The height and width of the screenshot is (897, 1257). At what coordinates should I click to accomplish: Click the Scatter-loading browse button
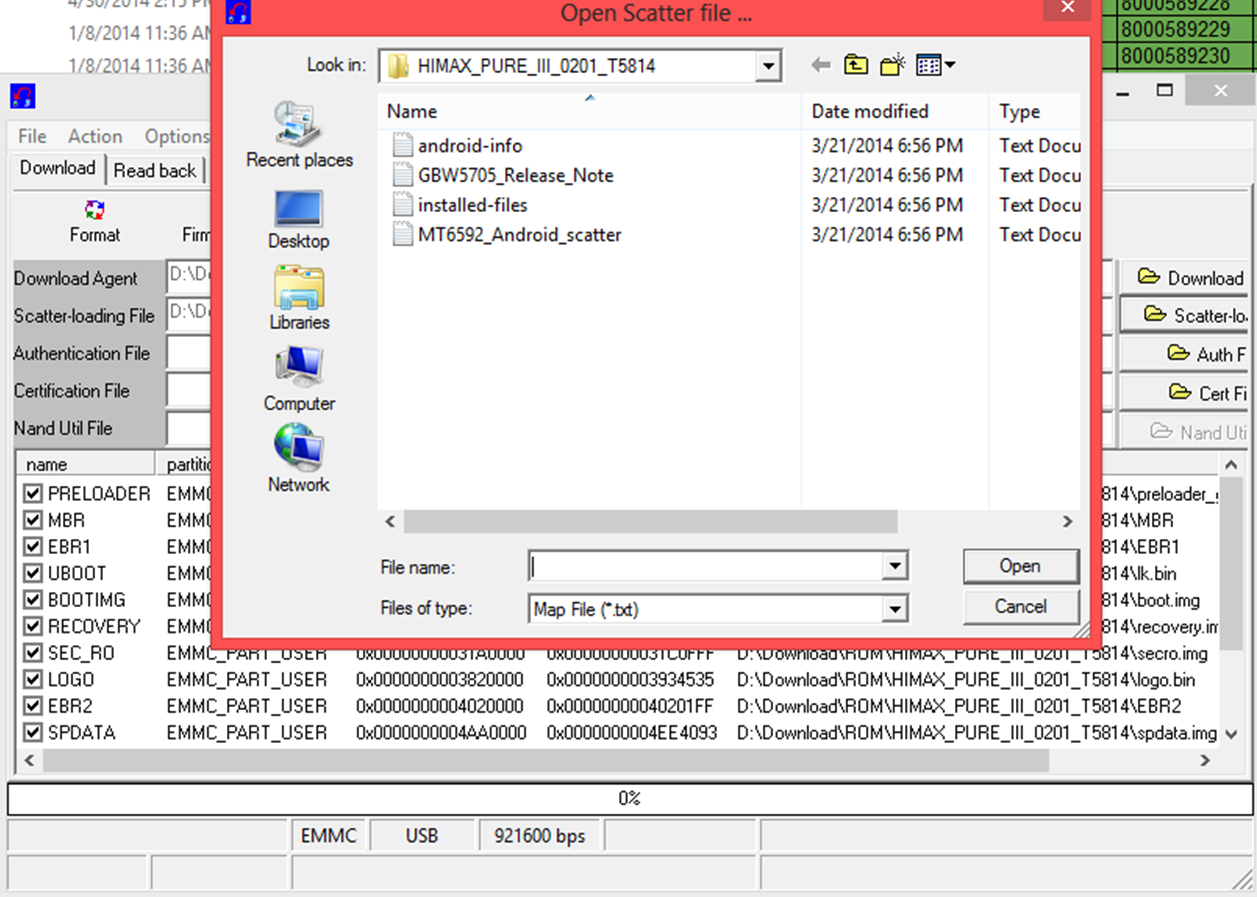(x=1185, y=316)
